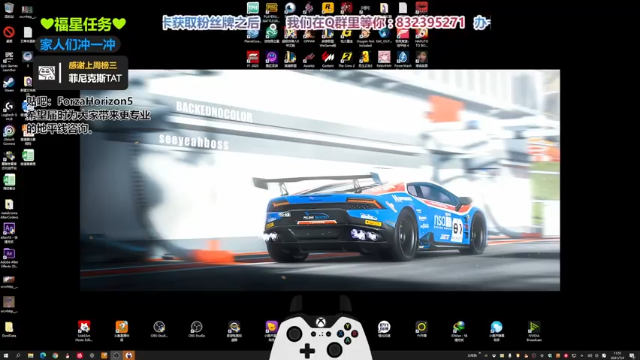This screenshot has height=360, width=640.
Task: Open the notification center in system tray
Action: 632,356
